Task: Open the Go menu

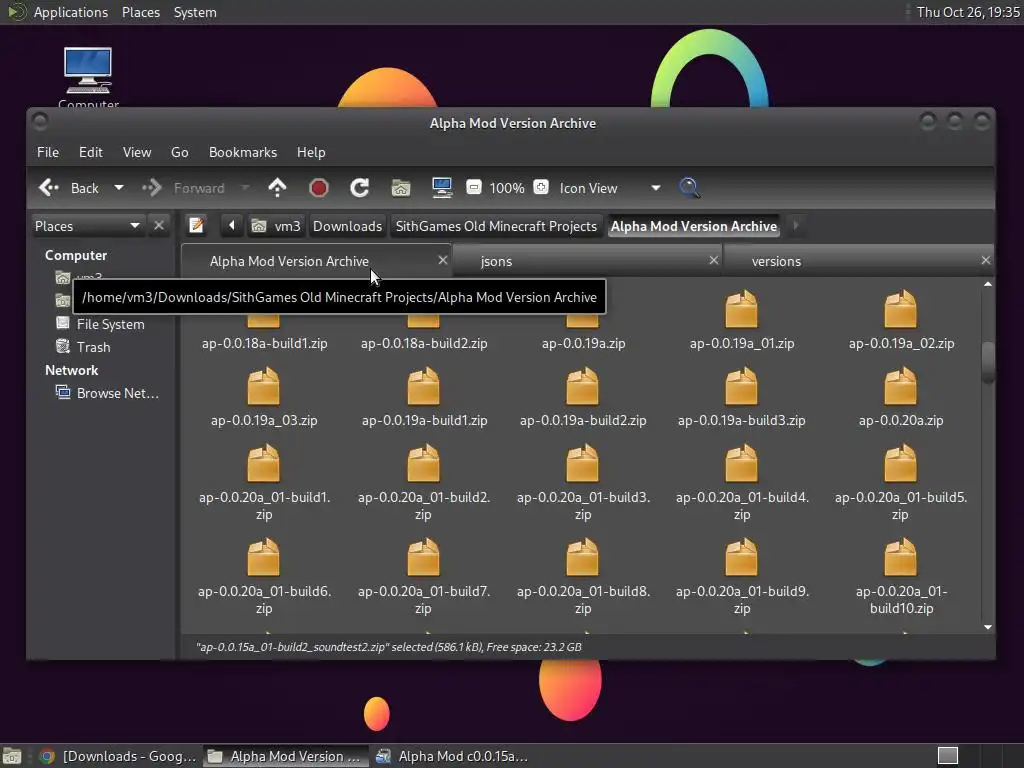Action: pyautogui.click(x=180, y=152)
